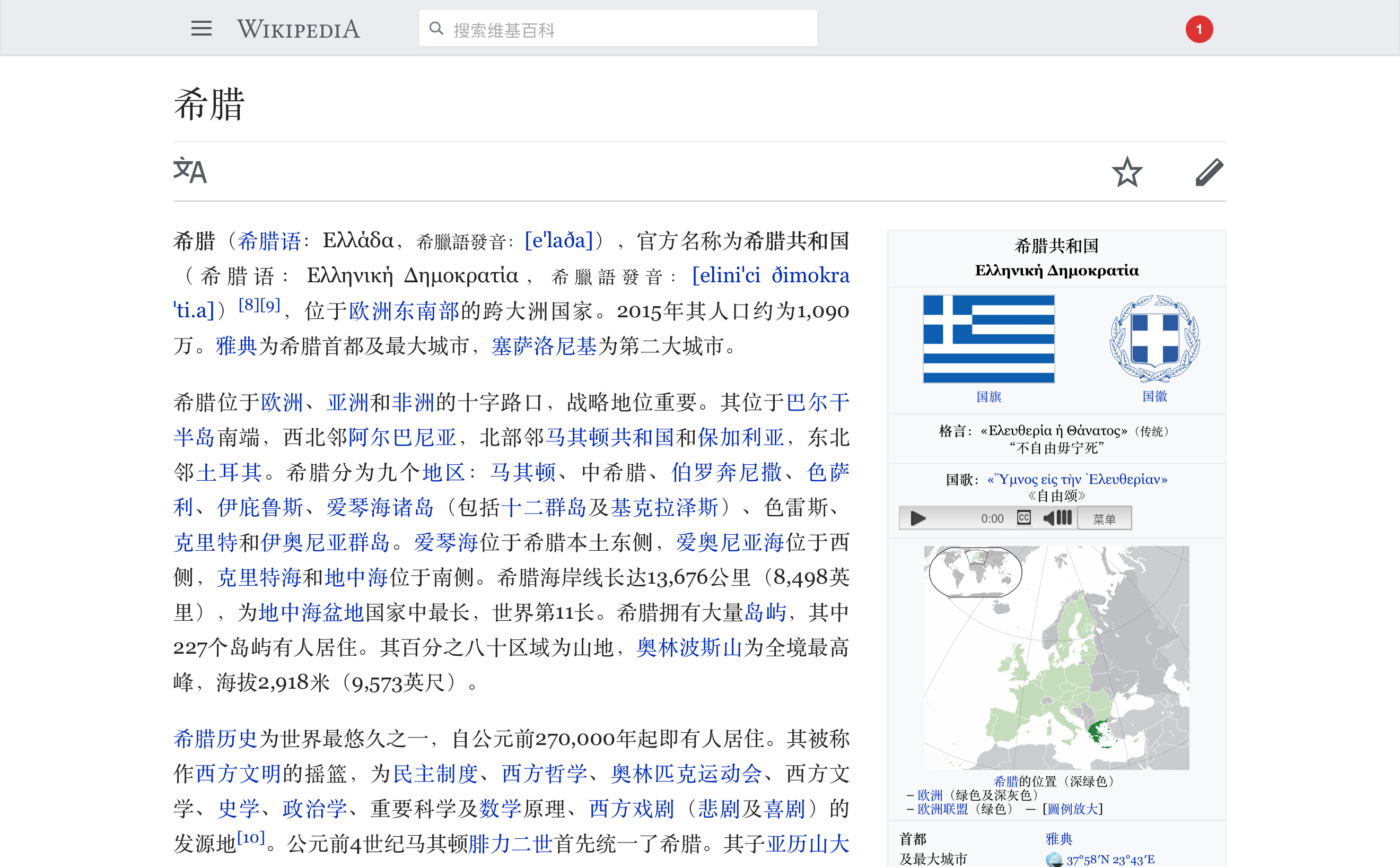Open the Greek flag image

click(988, 339)
